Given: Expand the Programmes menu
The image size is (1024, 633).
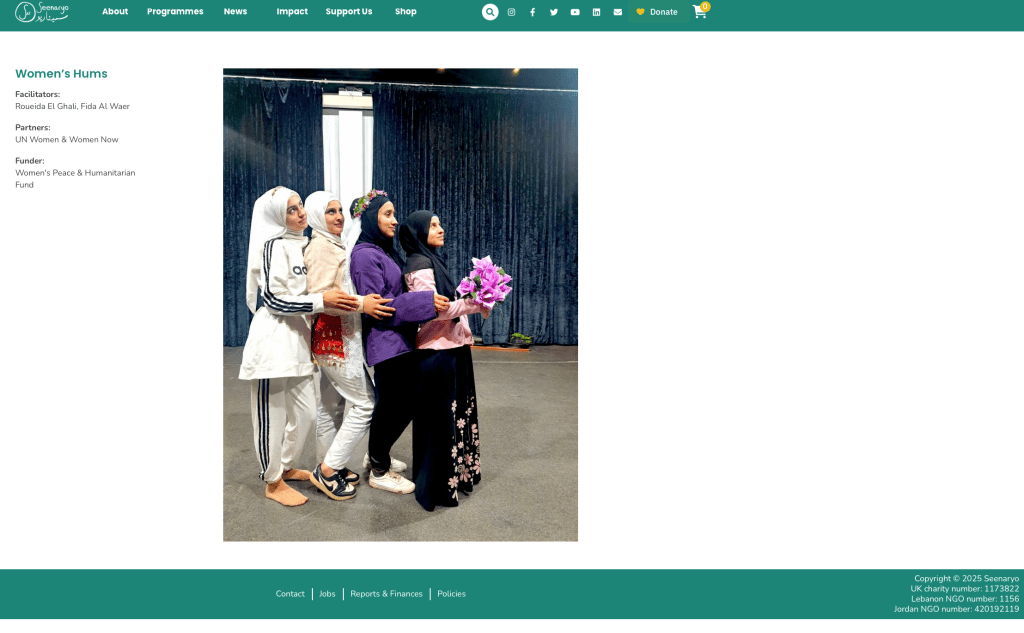Looking at the screenshot, I should pos(175,12).
